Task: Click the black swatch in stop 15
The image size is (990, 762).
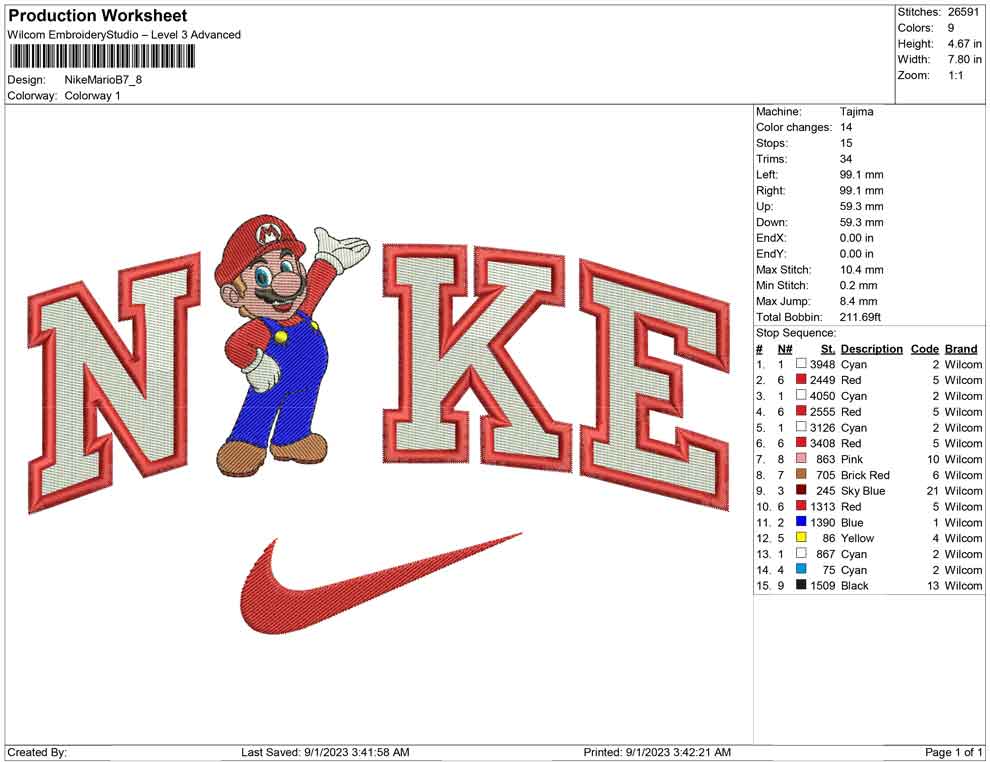Action: 801,585
